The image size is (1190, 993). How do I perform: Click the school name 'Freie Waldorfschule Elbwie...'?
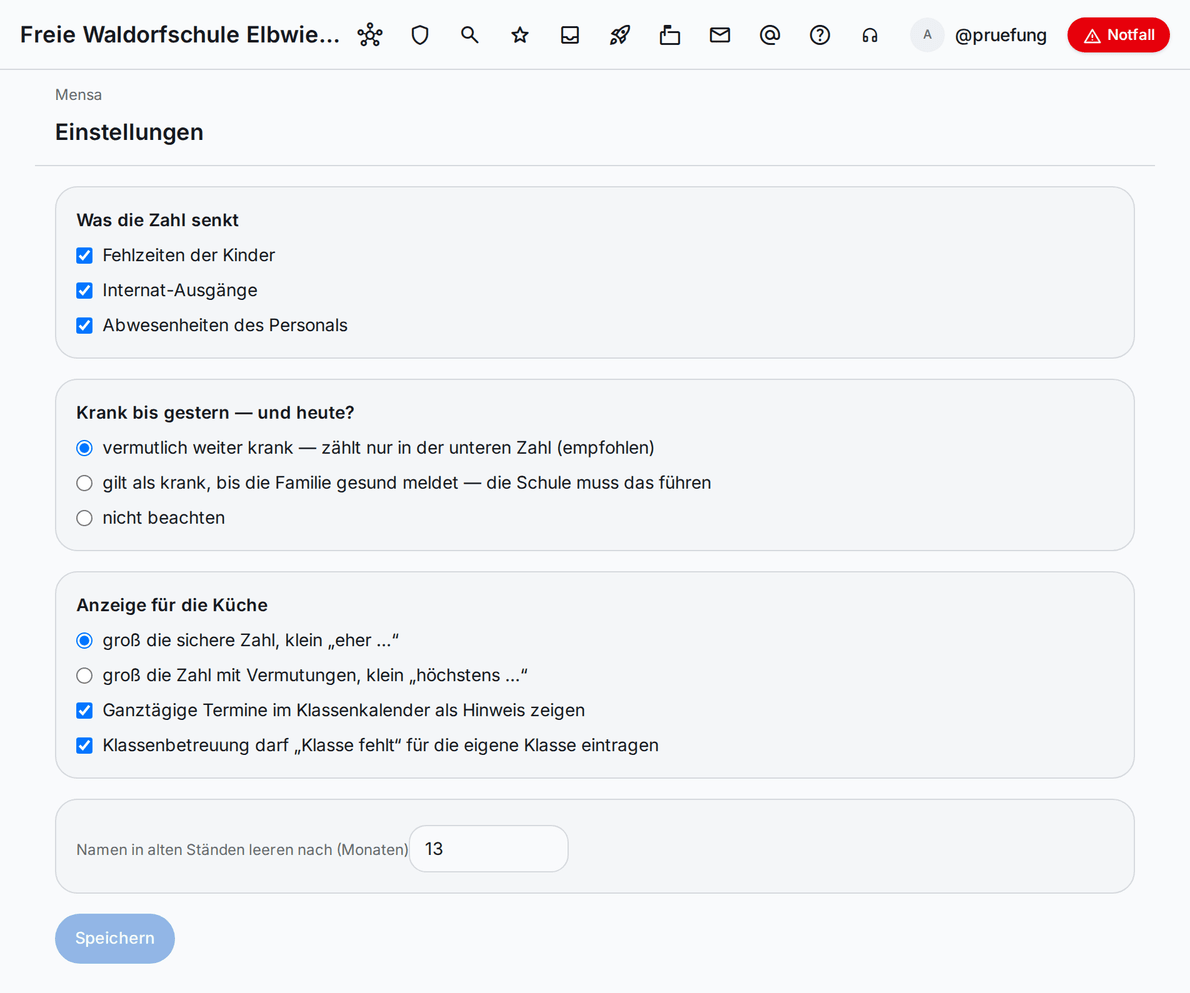(180, 35)
